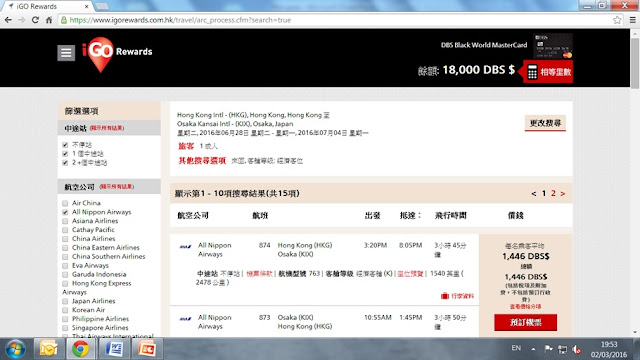
Task: Click the red book ticket button
Action: (525, 322)
